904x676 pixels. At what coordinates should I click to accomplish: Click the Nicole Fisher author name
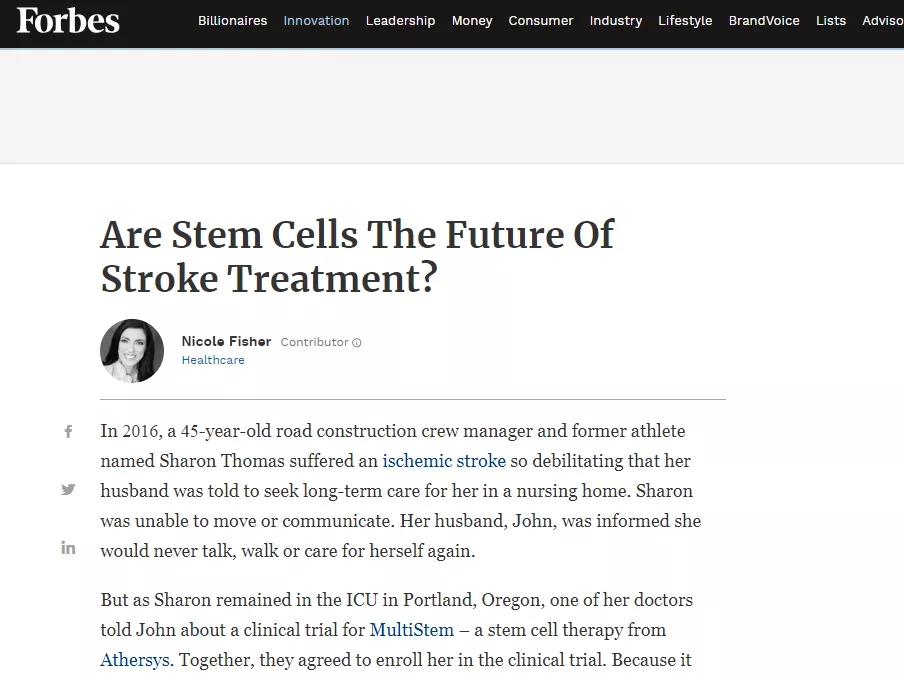pyautogui.click(x=226, y=342)
